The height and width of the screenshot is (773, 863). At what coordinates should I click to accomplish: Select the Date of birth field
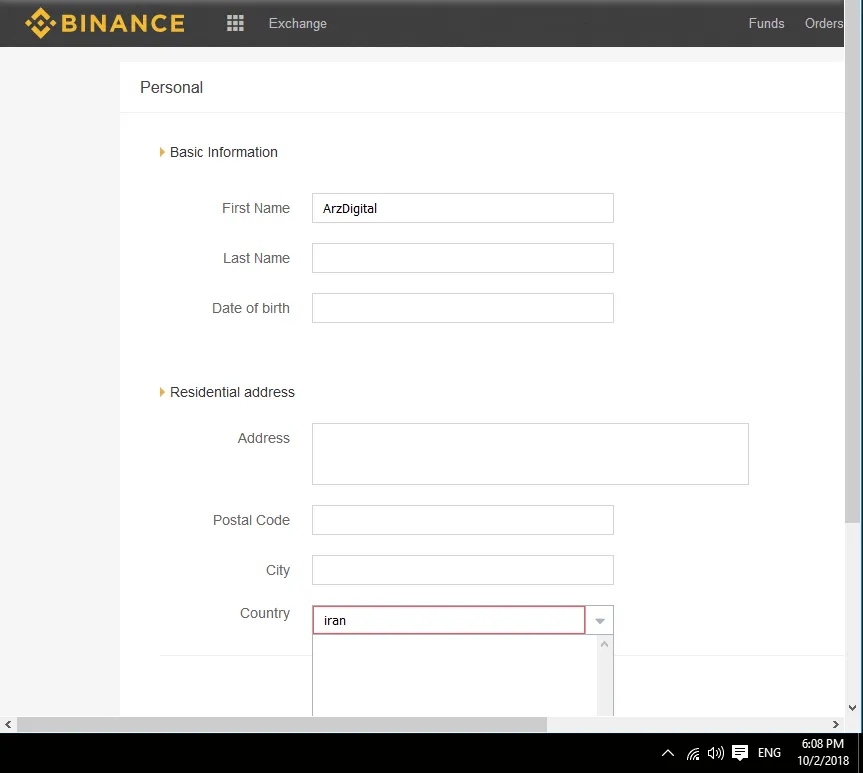[462, 308]
